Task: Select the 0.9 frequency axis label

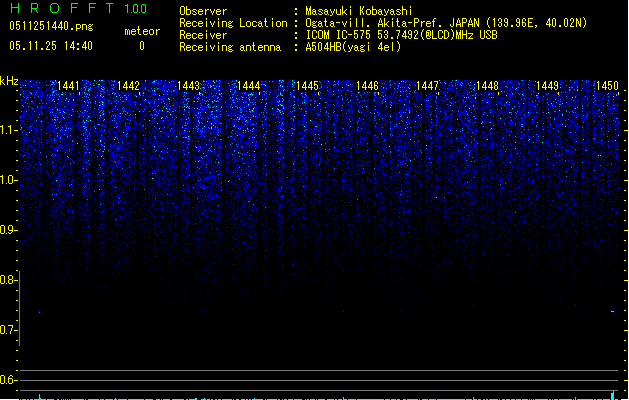Action: [x=9, y=230]
